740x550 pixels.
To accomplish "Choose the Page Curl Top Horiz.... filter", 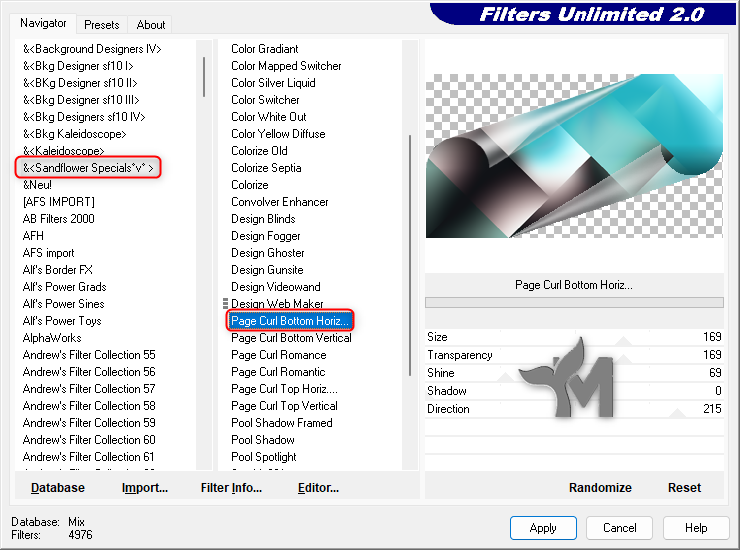I will pyautogui.click(x=284, y=389).
